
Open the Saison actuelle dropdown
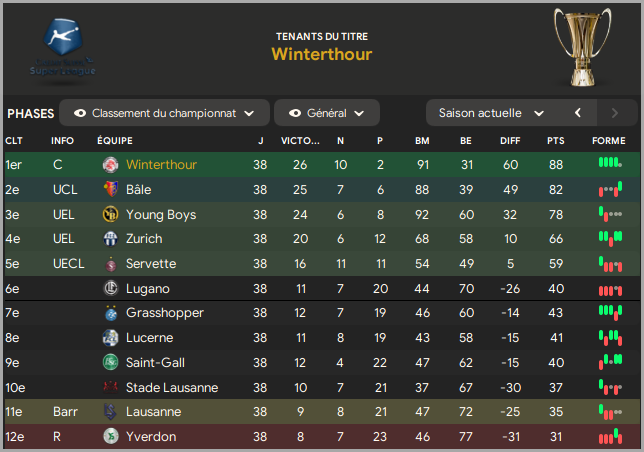click(491, 112)
